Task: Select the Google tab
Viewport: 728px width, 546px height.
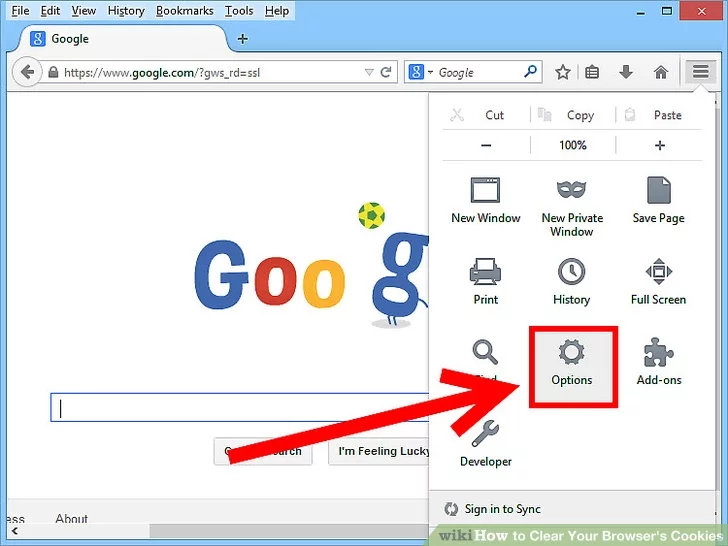Action: pyautogui.click(x=122, y=39)
